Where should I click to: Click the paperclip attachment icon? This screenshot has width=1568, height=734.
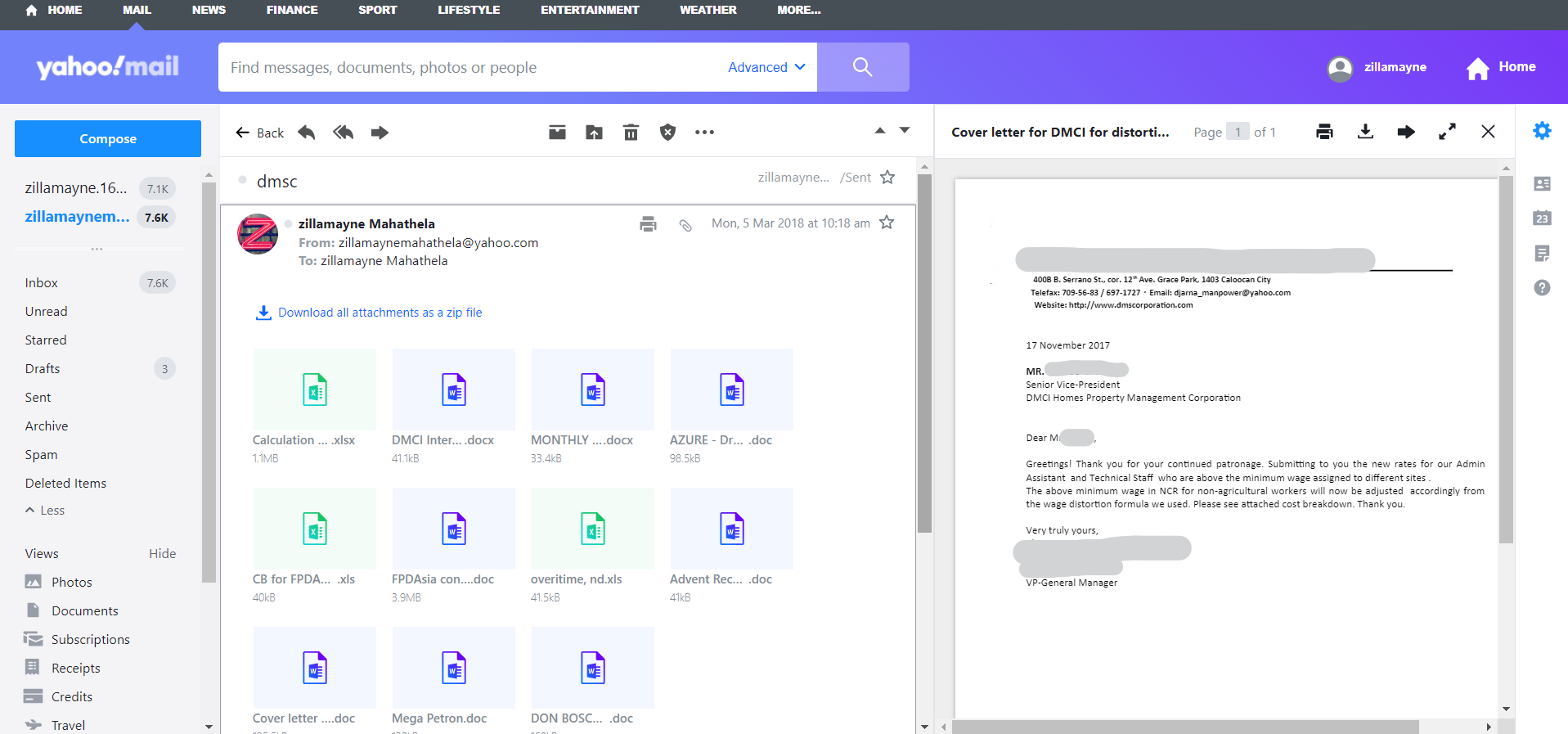[685, 225]
